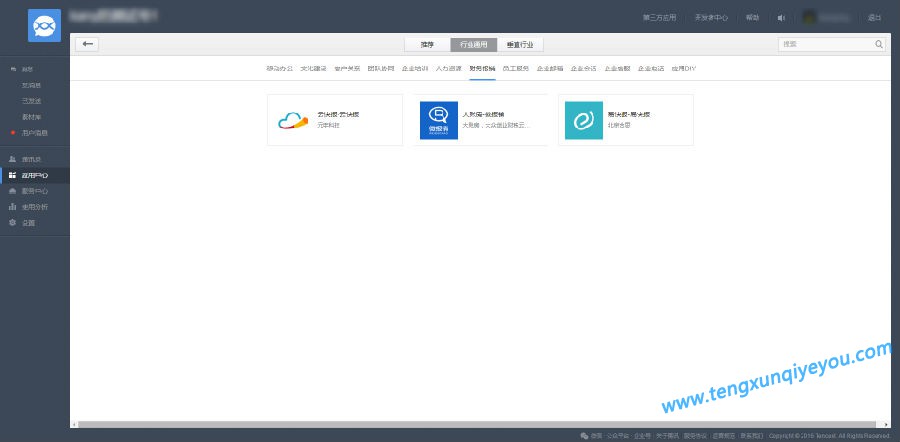Select the 财务报销 category

[x=482, y=68]
